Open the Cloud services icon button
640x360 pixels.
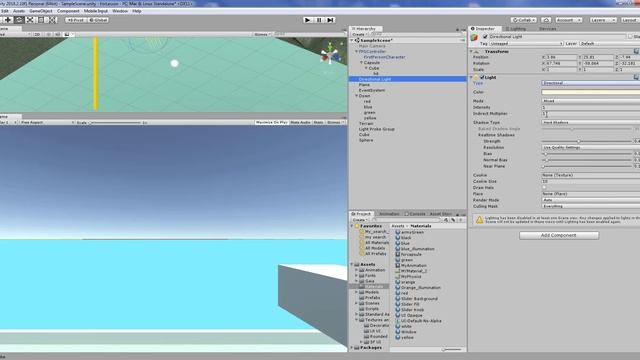click(x=546, y=20)
